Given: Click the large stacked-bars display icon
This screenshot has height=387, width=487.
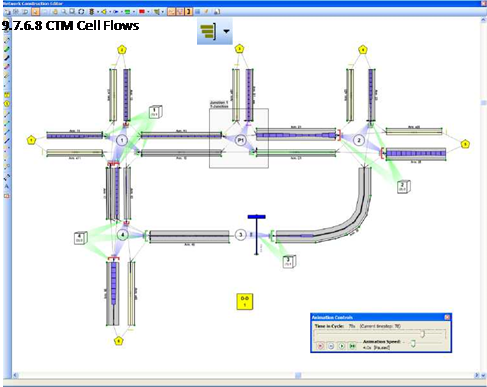Looking at the screenshot, I should coord(208,31).
